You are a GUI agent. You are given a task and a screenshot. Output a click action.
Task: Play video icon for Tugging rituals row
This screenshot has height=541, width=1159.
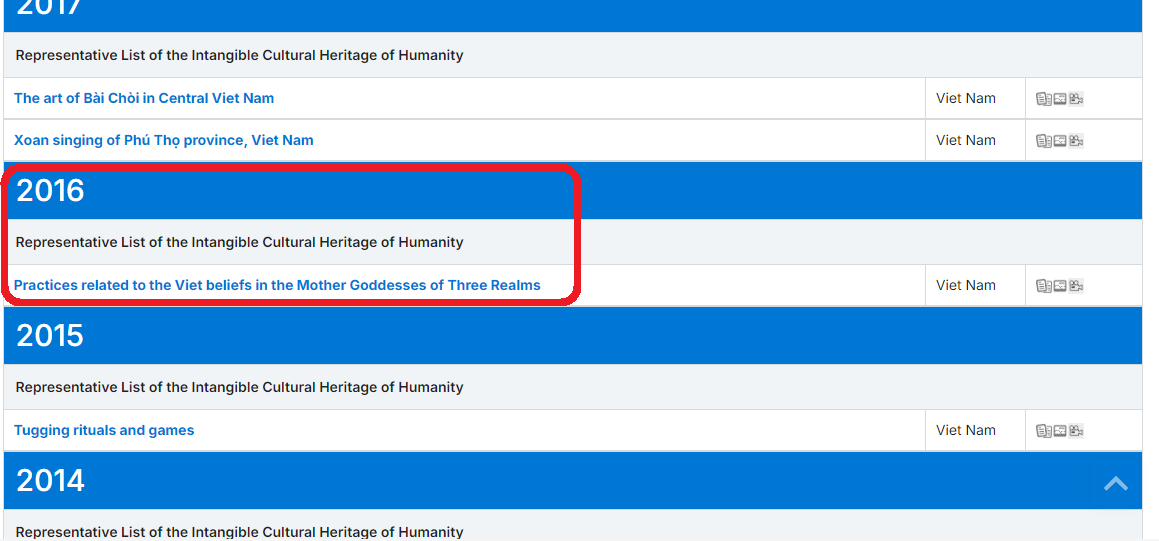(x=1076, y=431)
